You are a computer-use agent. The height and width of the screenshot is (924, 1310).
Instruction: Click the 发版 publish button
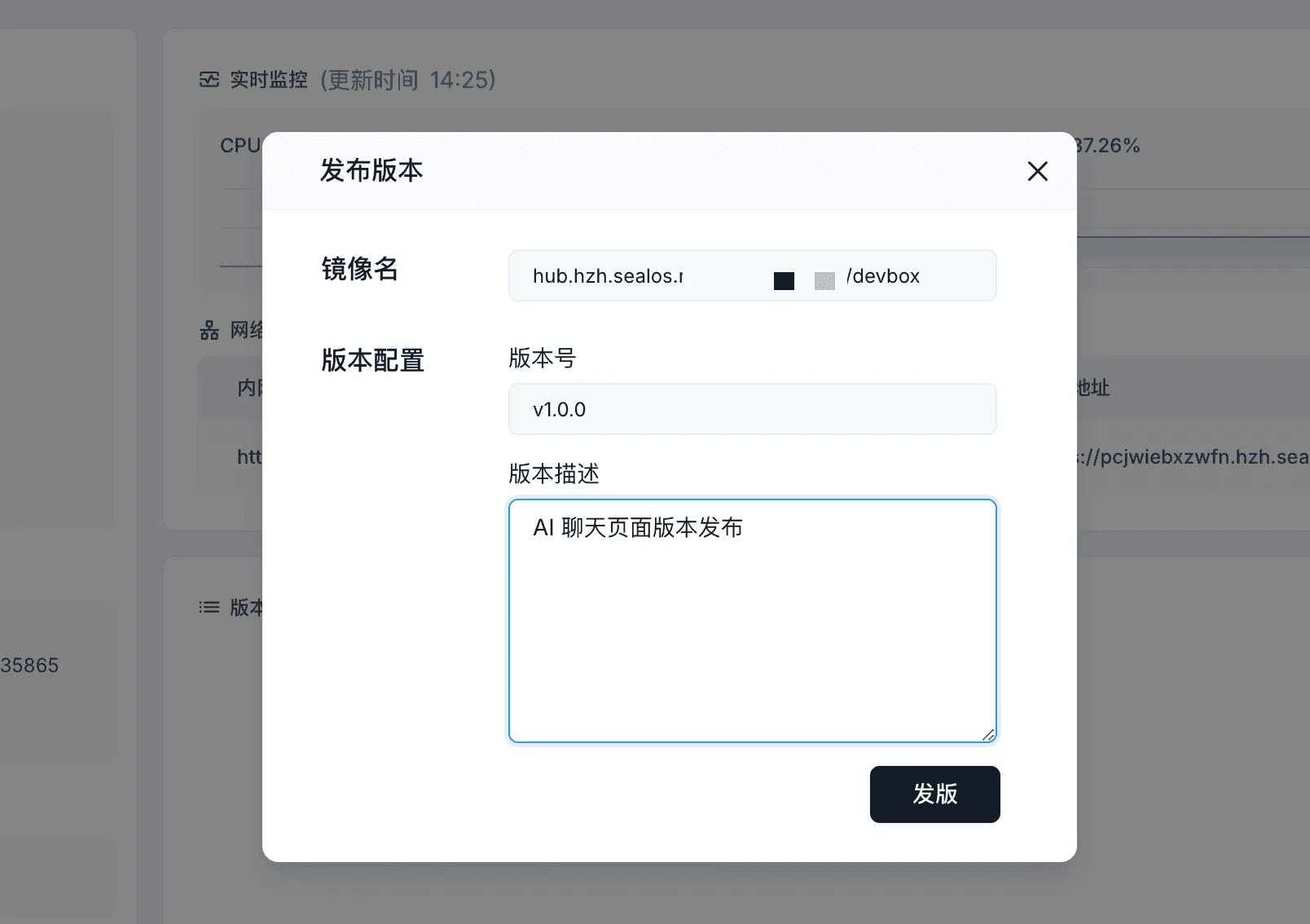pos(934,794)
